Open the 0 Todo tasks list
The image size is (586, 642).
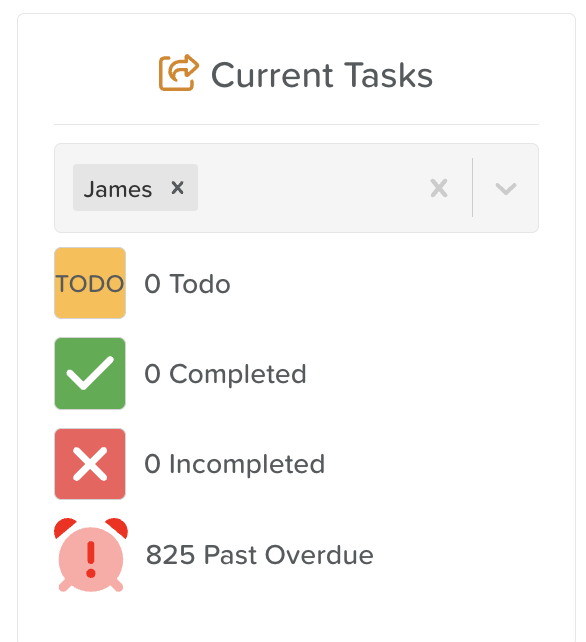tap(187, 284)
